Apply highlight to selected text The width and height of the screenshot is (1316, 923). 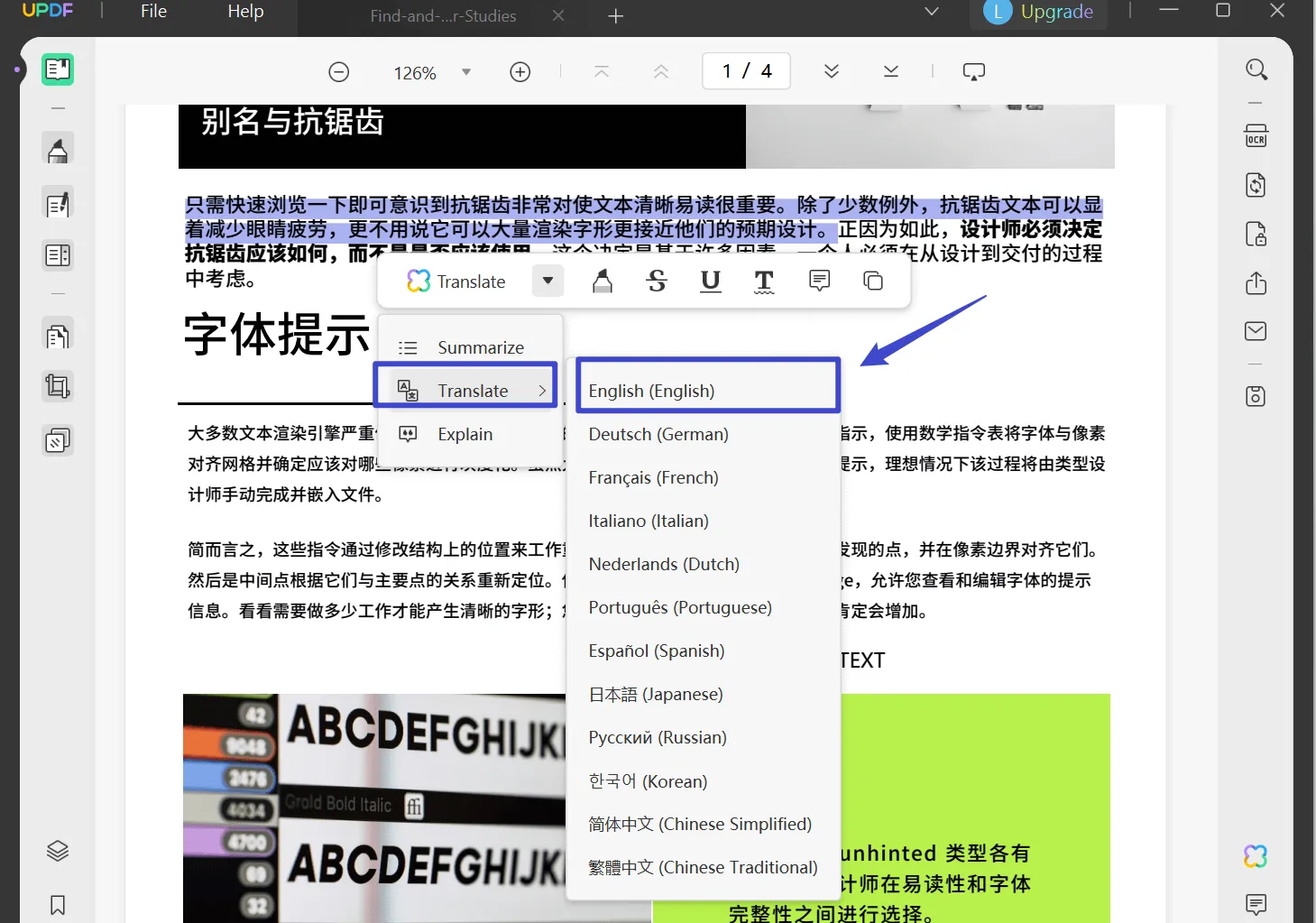[x=603, y=282]
